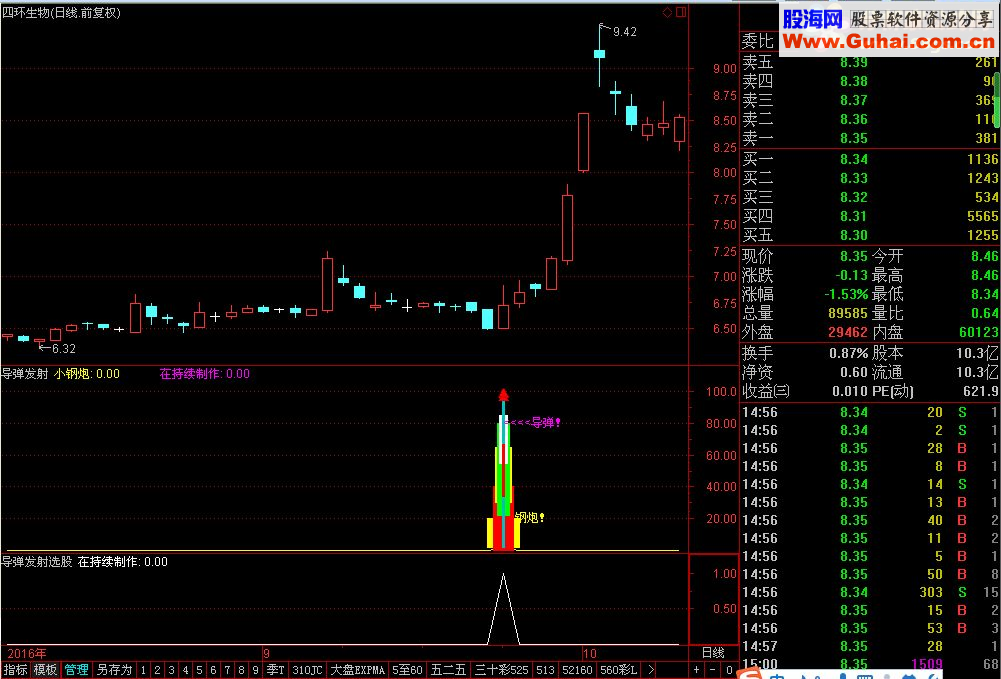Select template slot number 2
Viewport: 1001px width, 679px height.
(x=158, y=670)
